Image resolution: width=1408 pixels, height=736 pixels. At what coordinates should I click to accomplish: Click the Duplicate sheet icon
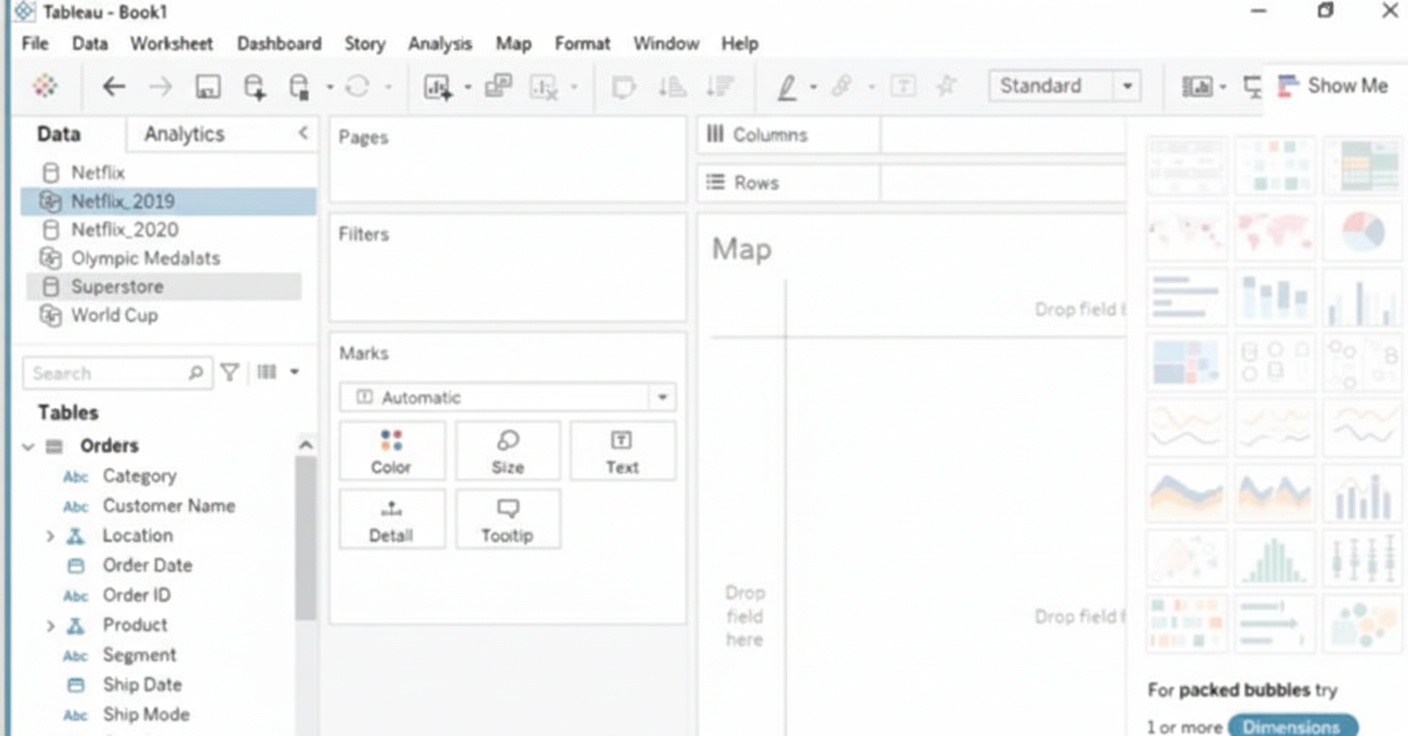(498, 87)
